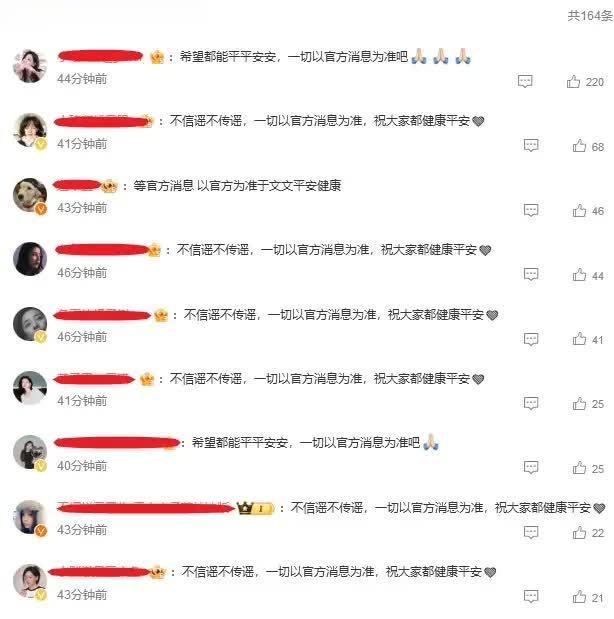Click the 等官方消息 comment text
The image size is (614, 619).
pyautogui.click(x=237, y=186)
